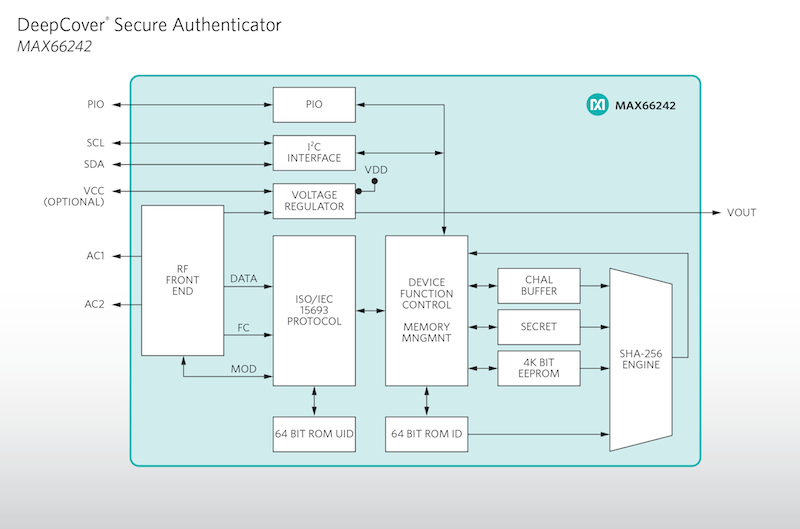
Task: Click the 64 BIT ROM UID block
Action: click(x=314, y=434)
